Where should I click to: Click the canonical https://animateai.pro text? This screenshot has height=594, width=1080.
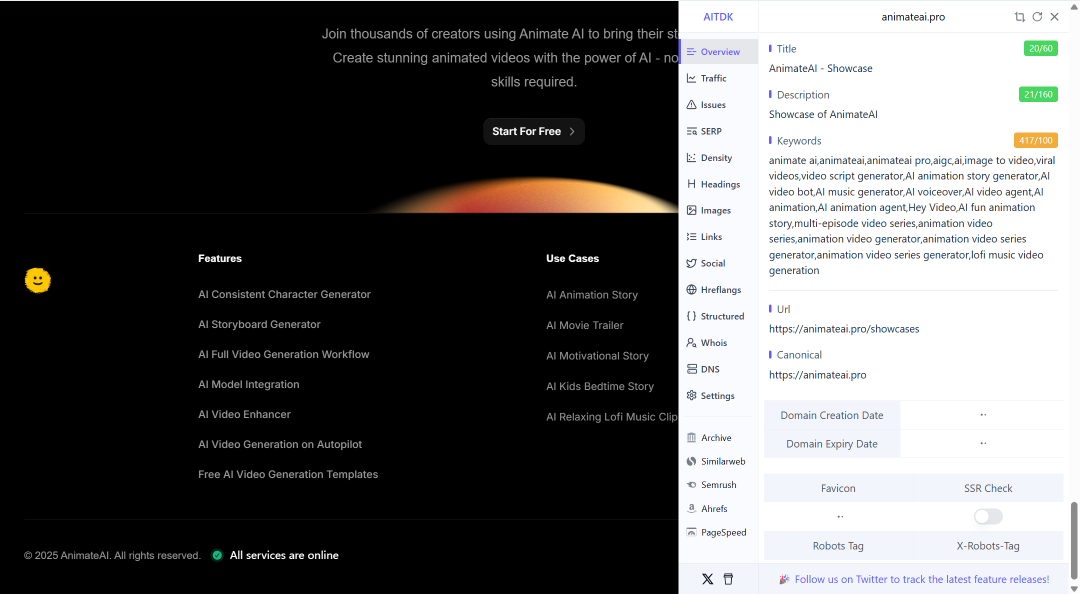click(818, 375)
